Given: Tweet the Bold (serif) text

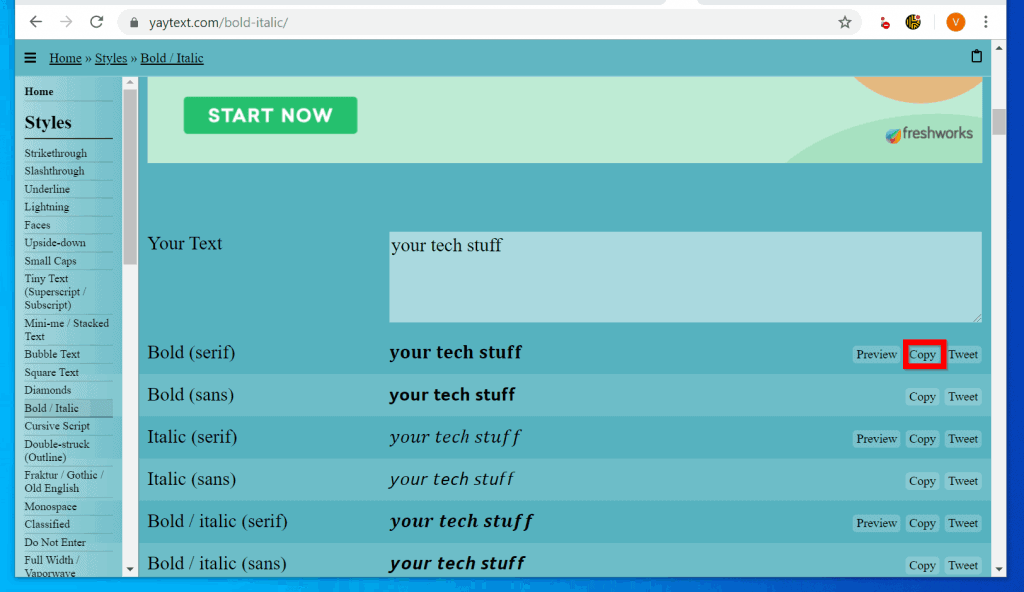Looking at the screenshot, I should (x=963, y=354).
